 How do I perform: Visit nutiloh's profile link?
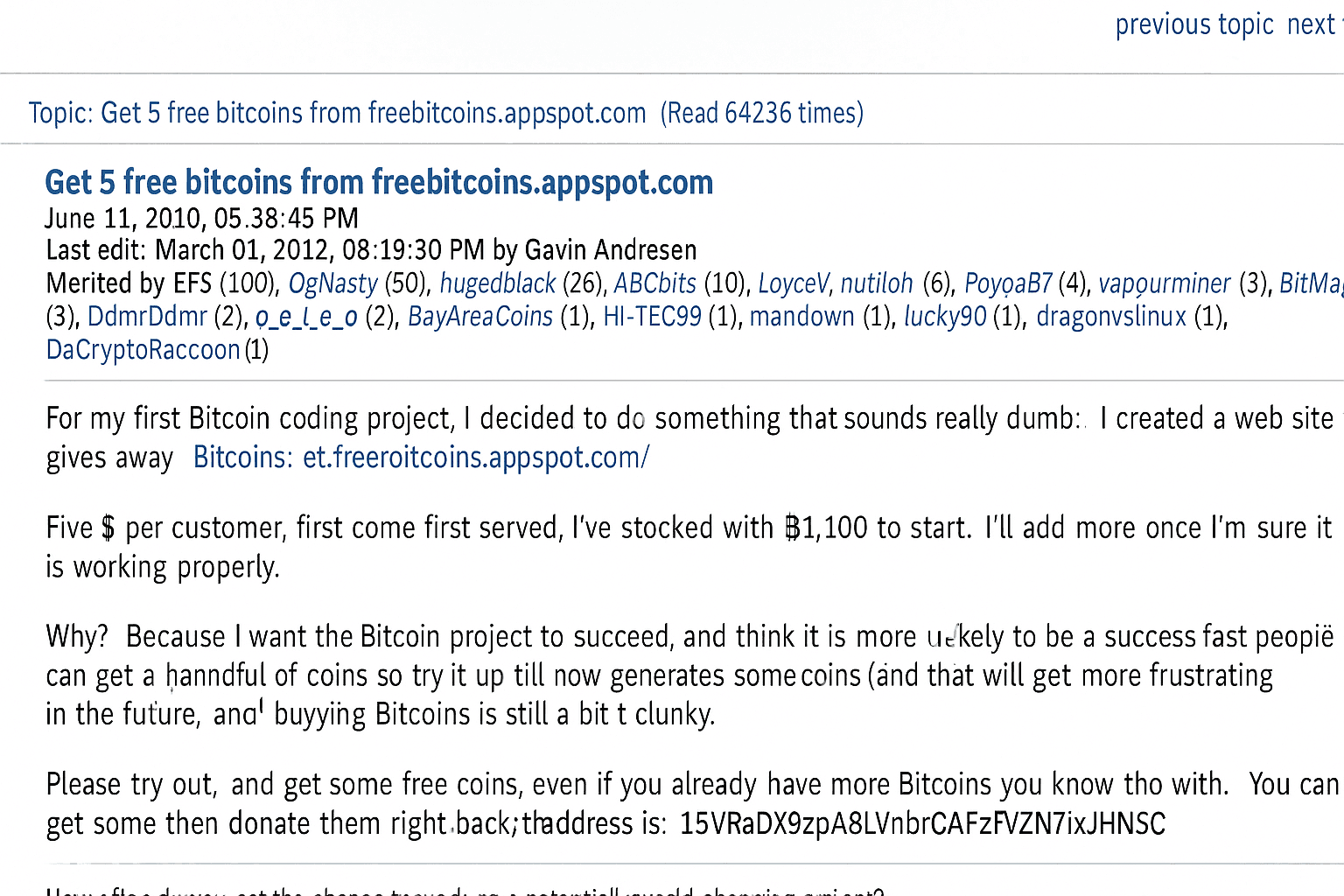coord(877,283)
